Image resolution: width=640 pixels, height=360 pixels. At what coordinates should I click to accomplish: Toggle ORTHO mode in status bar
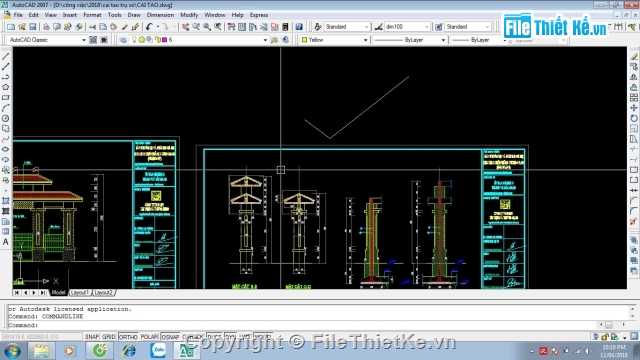(x=128, y=337)
